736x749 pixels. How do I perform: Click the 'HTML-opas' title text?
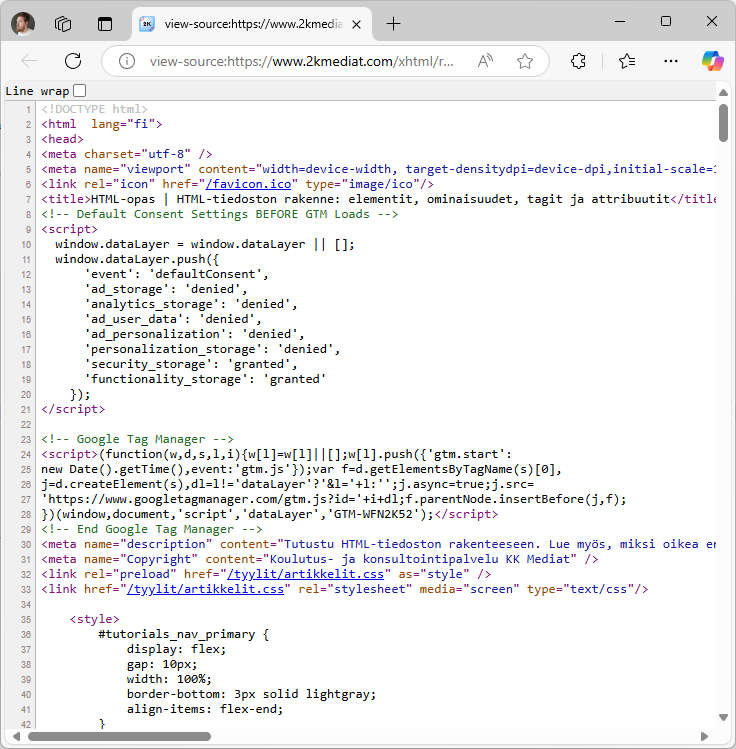123,199
